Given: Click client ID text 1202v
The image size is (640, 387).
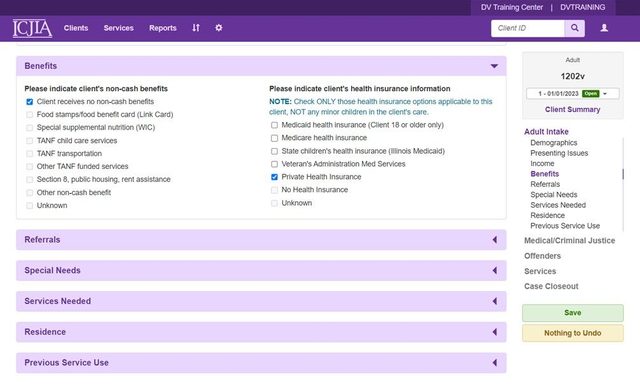Looking at the screenshot, I should coord(573,76).
